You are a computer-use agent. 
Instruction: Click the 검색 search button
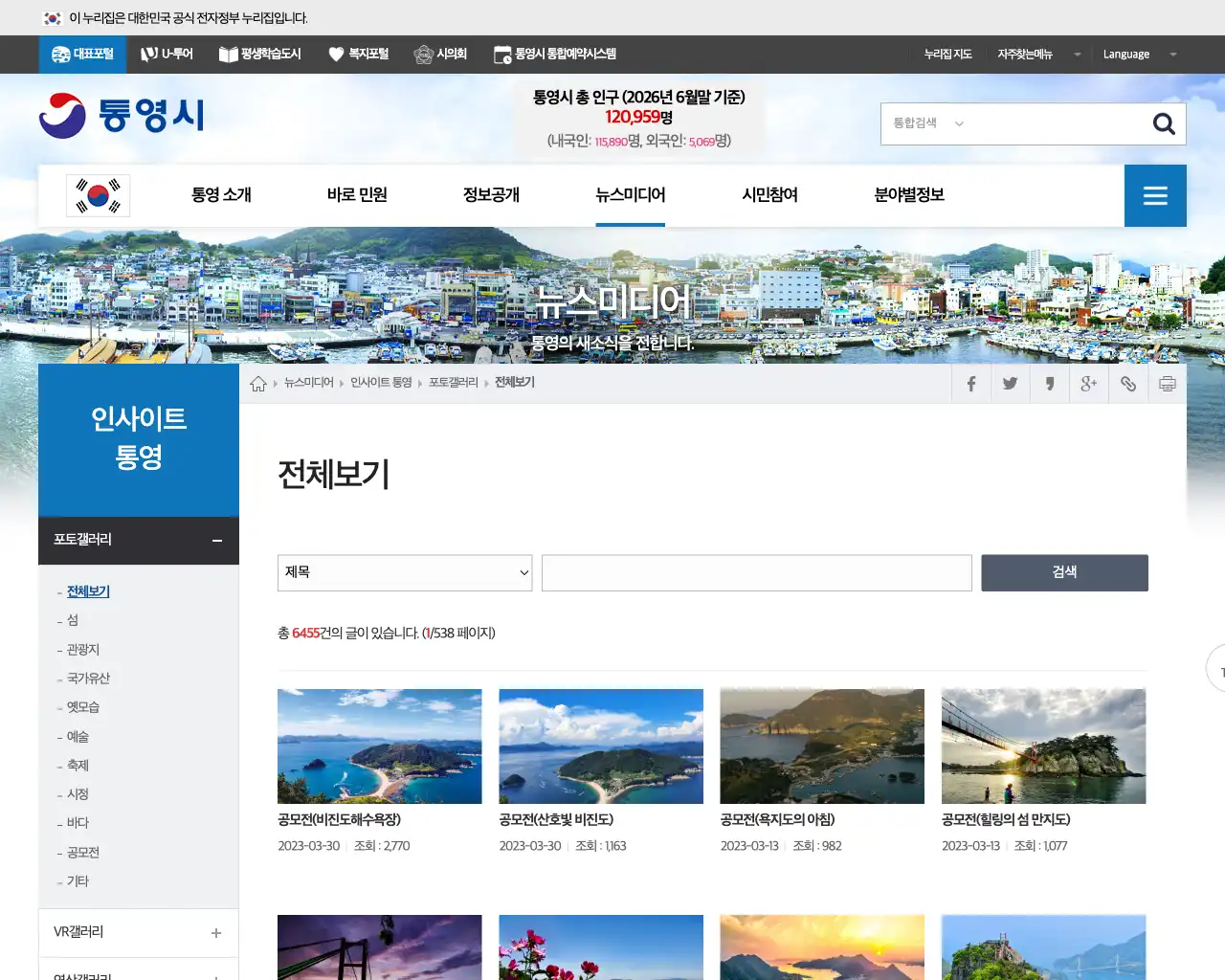pos(1064,572)
